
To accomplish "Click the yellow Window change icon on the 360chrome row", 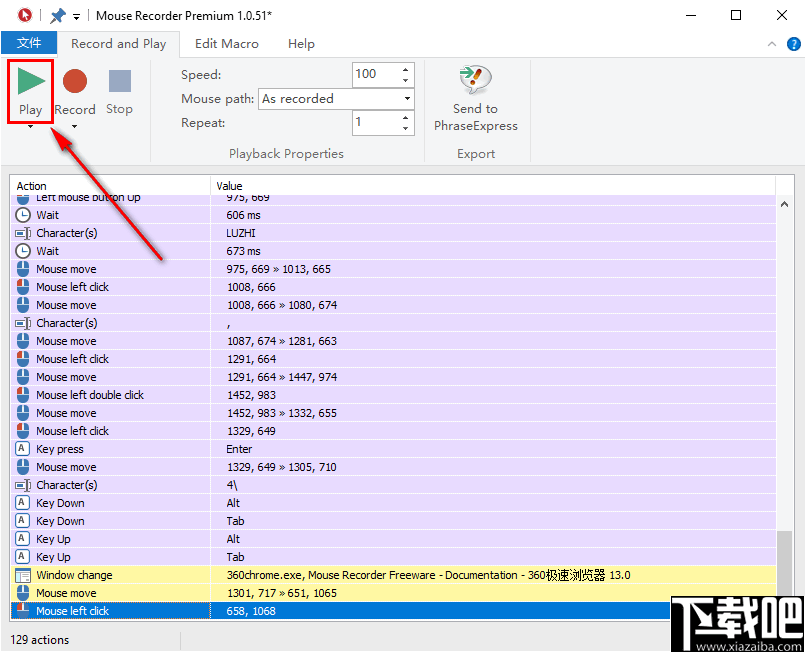I will 22,575.
